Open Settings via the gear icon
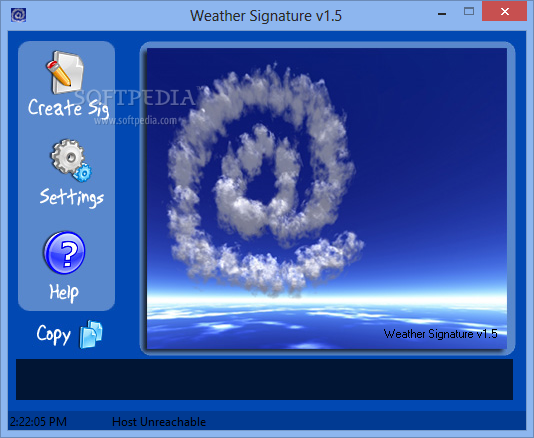Viewport: 534px width, 438px height. tap(71, 160)
